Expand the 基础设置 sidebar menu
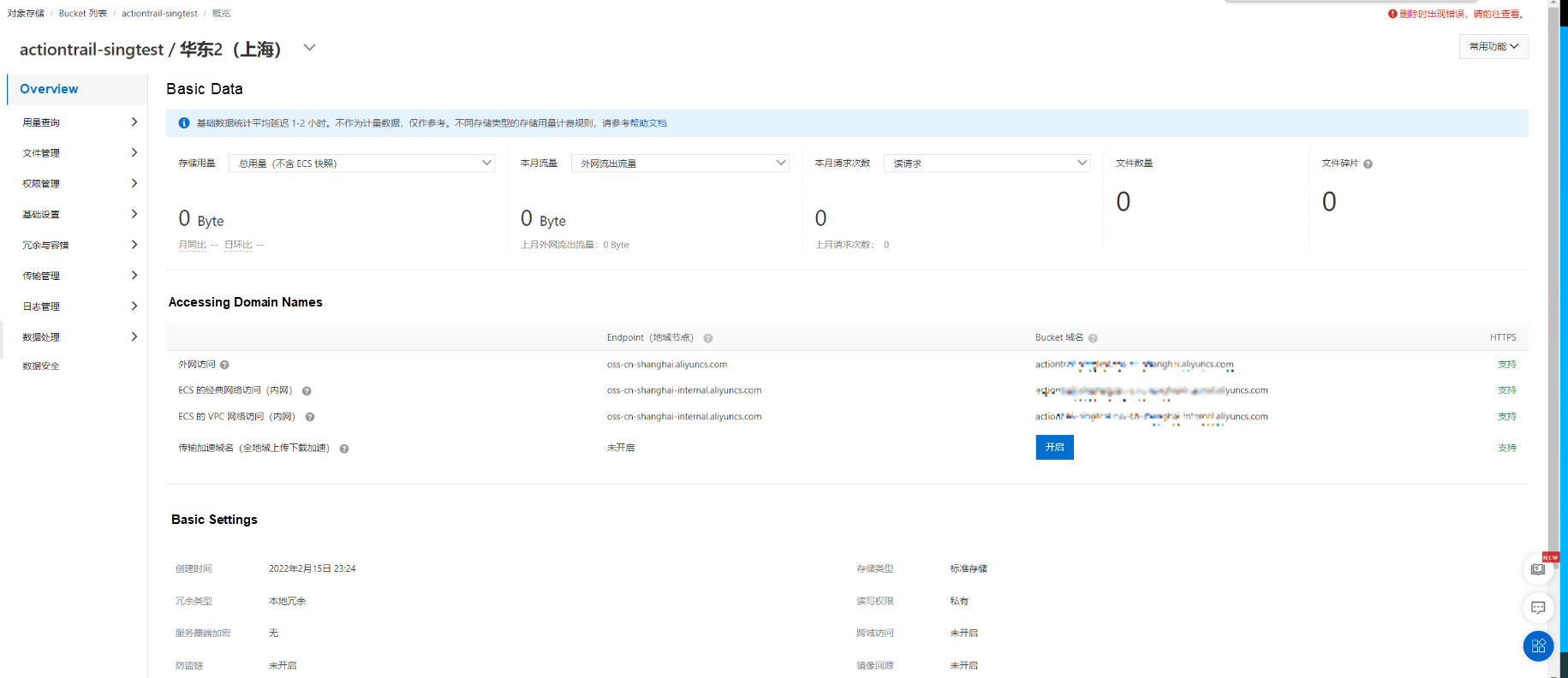Screen dimensions: 1568x678 [x=77, y=215]
